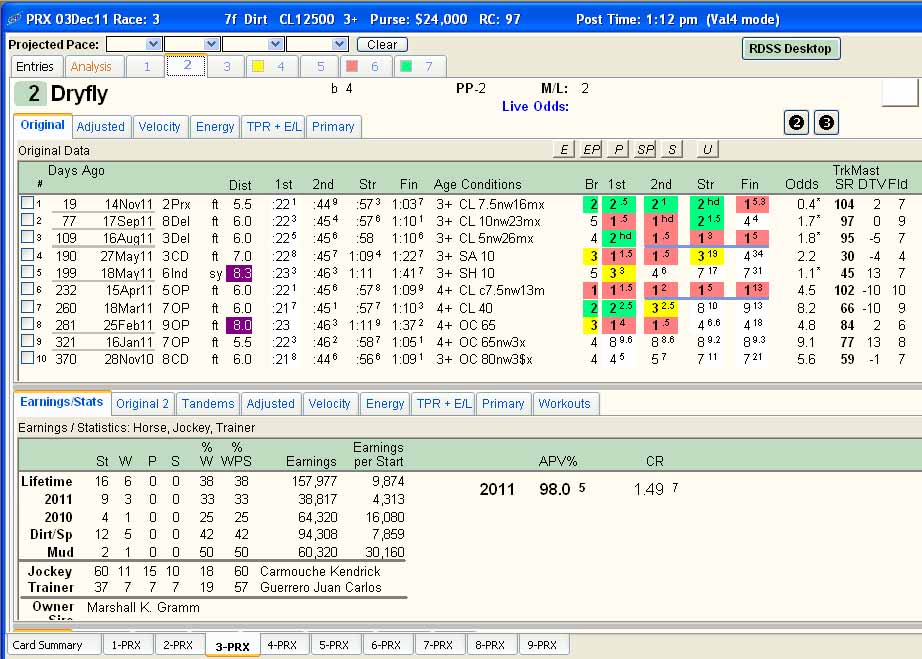Open the Tandems tab
Screen dimensions: 922x659
208,403
